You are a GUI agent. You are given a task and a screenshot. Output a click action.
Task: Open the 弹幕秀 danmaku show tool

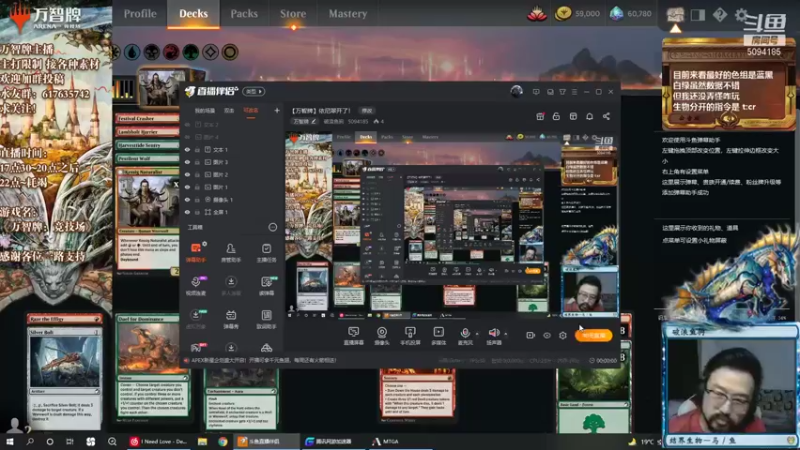(x=231, y=319)
